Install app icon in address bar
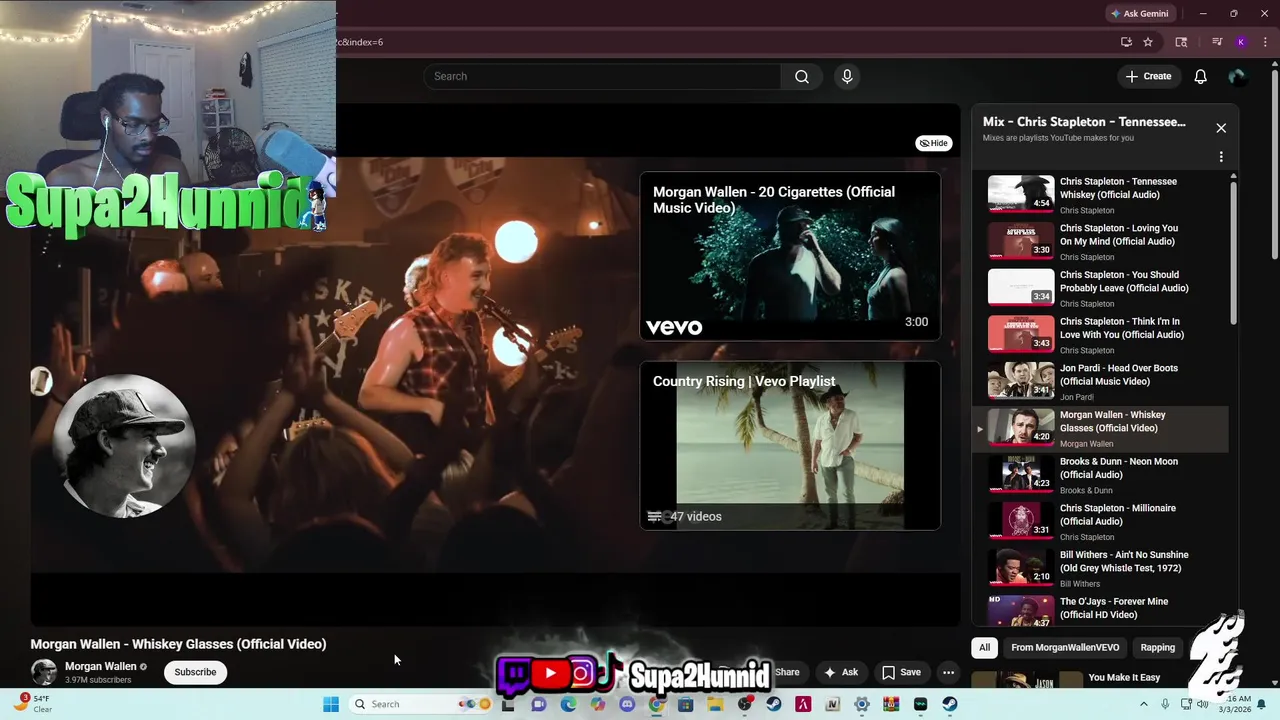The width and height of the screenshot is (1280, 720). pos(1126,42)
